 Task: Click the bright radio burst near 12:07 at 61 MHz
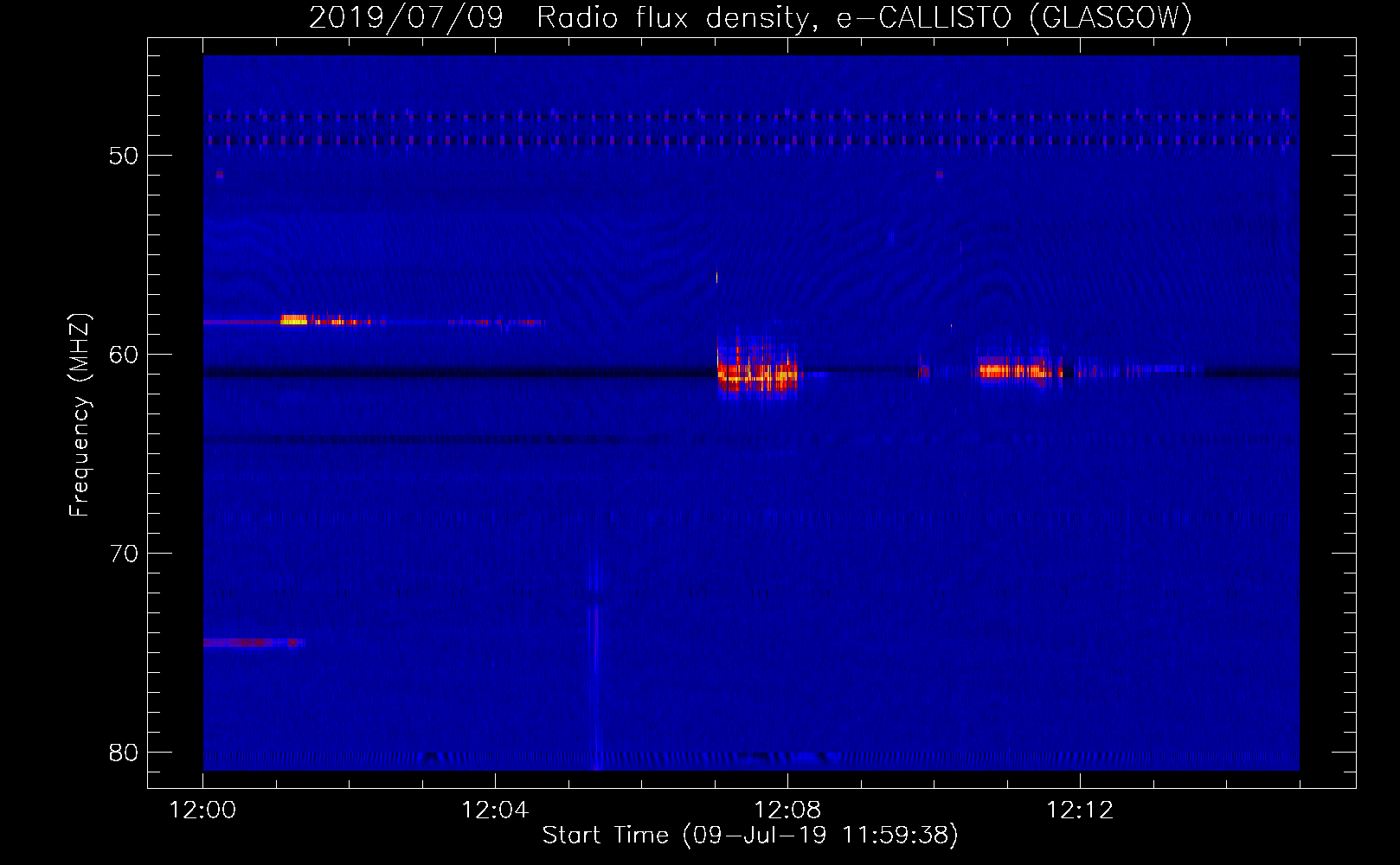point(757,370)
